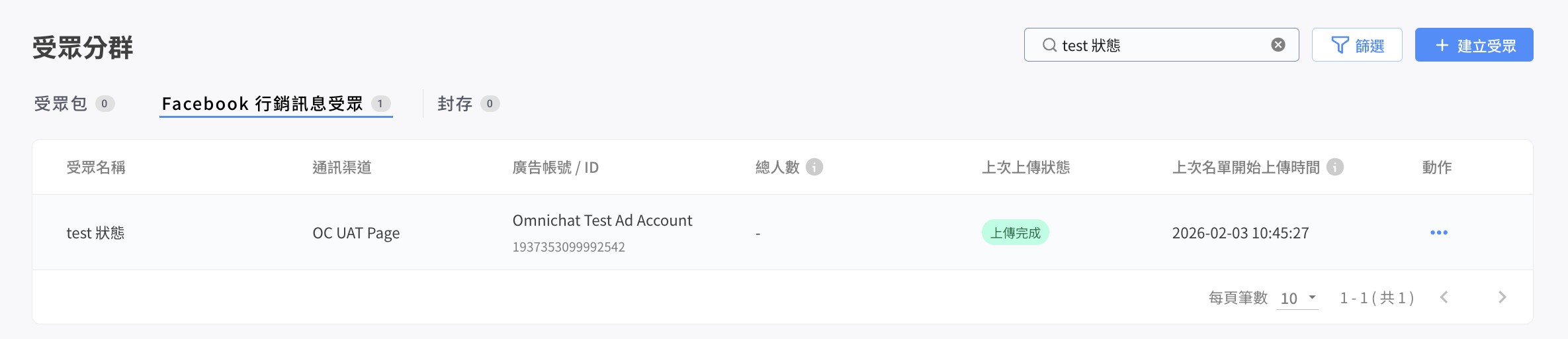This screenshot has width=1568, height=339.
Task: Click the OC UAT Page channel cell
Action: coord(356,233)
